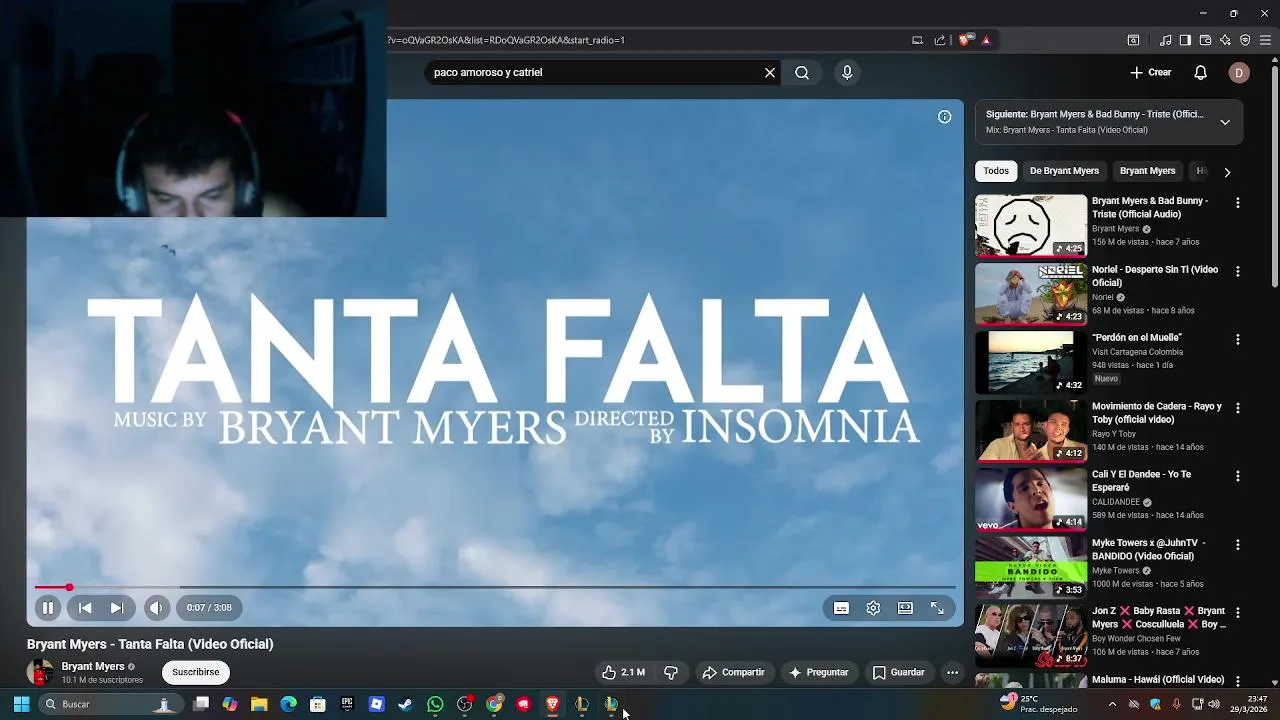Open 'Perdón en el Muelle' video title
1280x720 pixels.
point(1137,338)
